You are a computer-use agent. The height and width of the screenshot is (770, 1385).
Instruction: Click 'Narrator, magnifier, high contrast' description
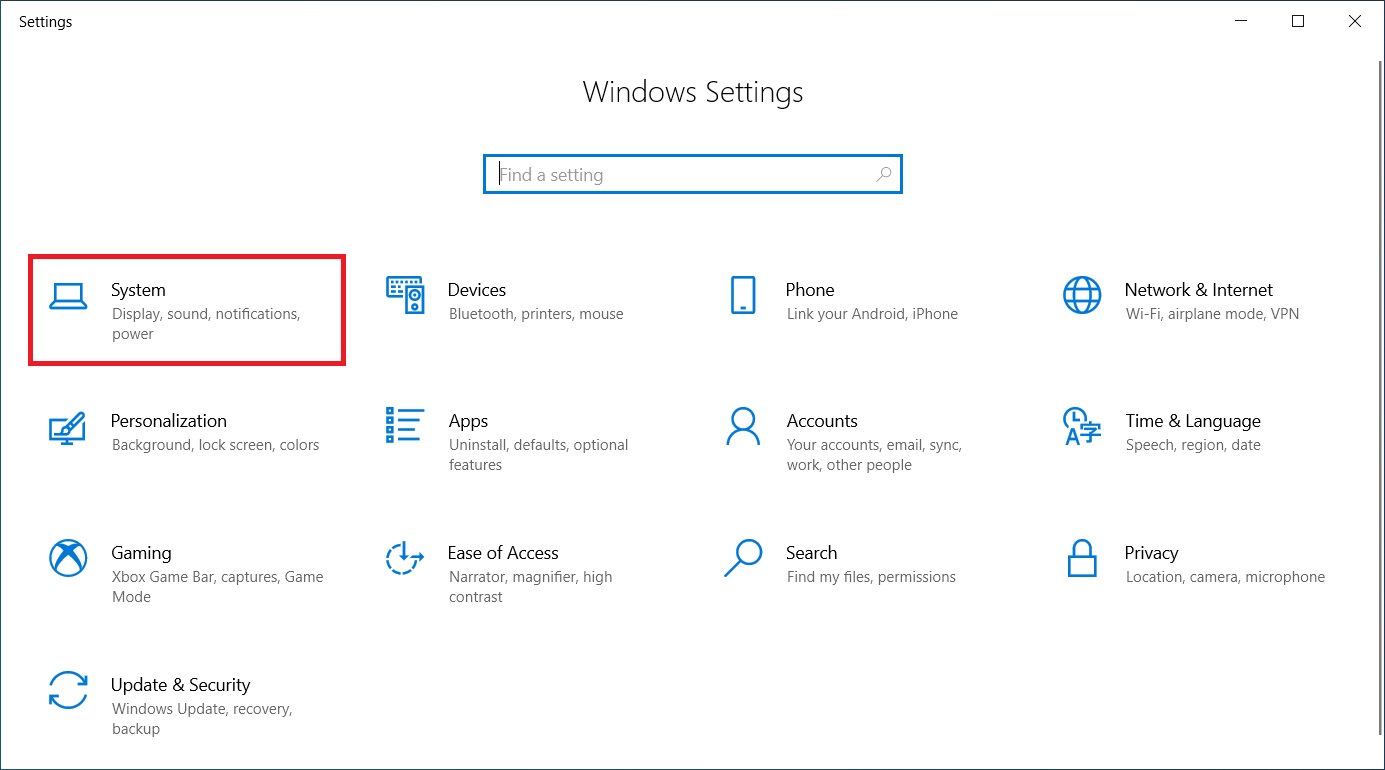pos(531,587)
